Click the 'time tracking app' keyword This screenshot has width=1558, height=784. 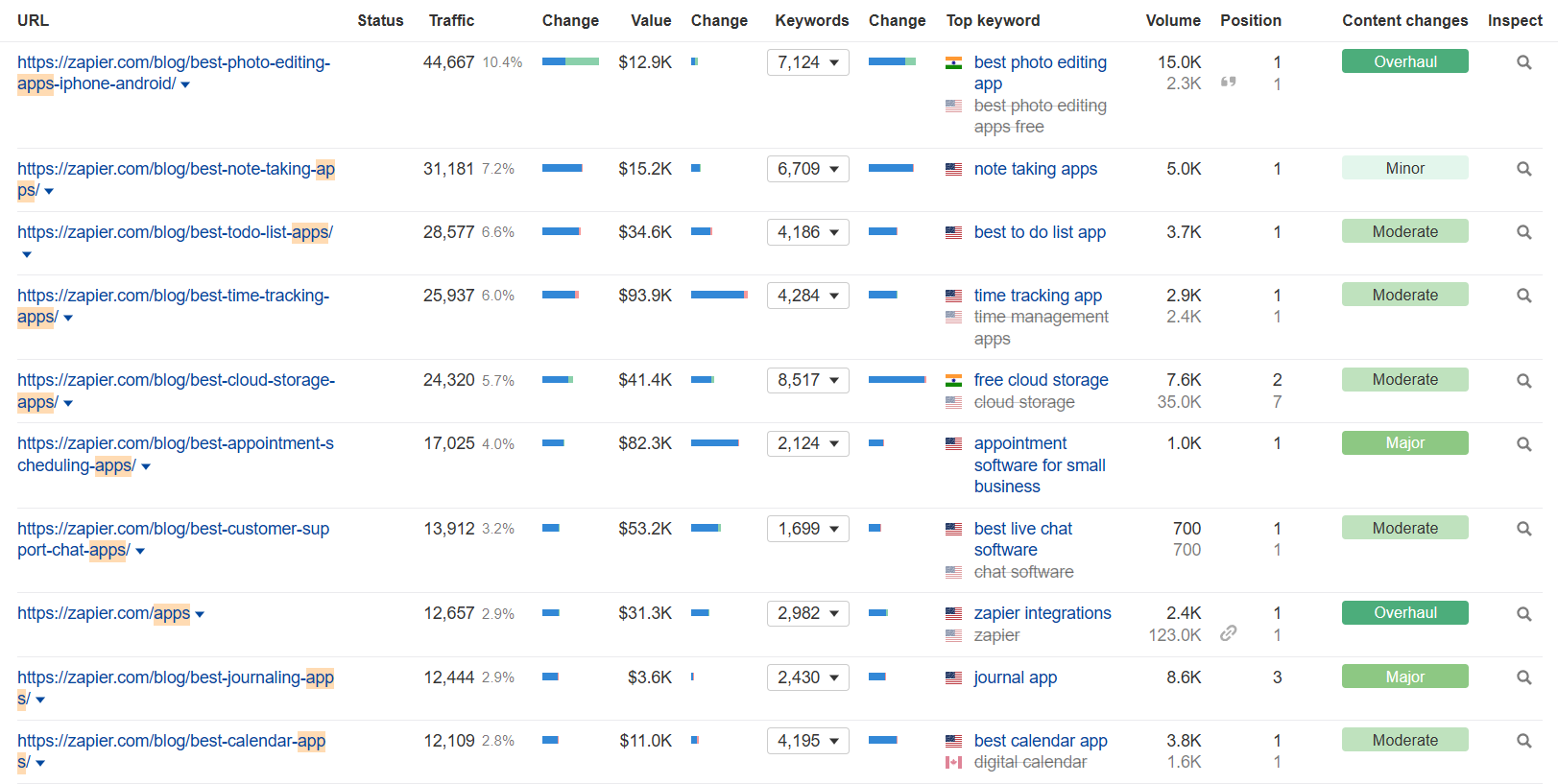(x=1038, y=296)
